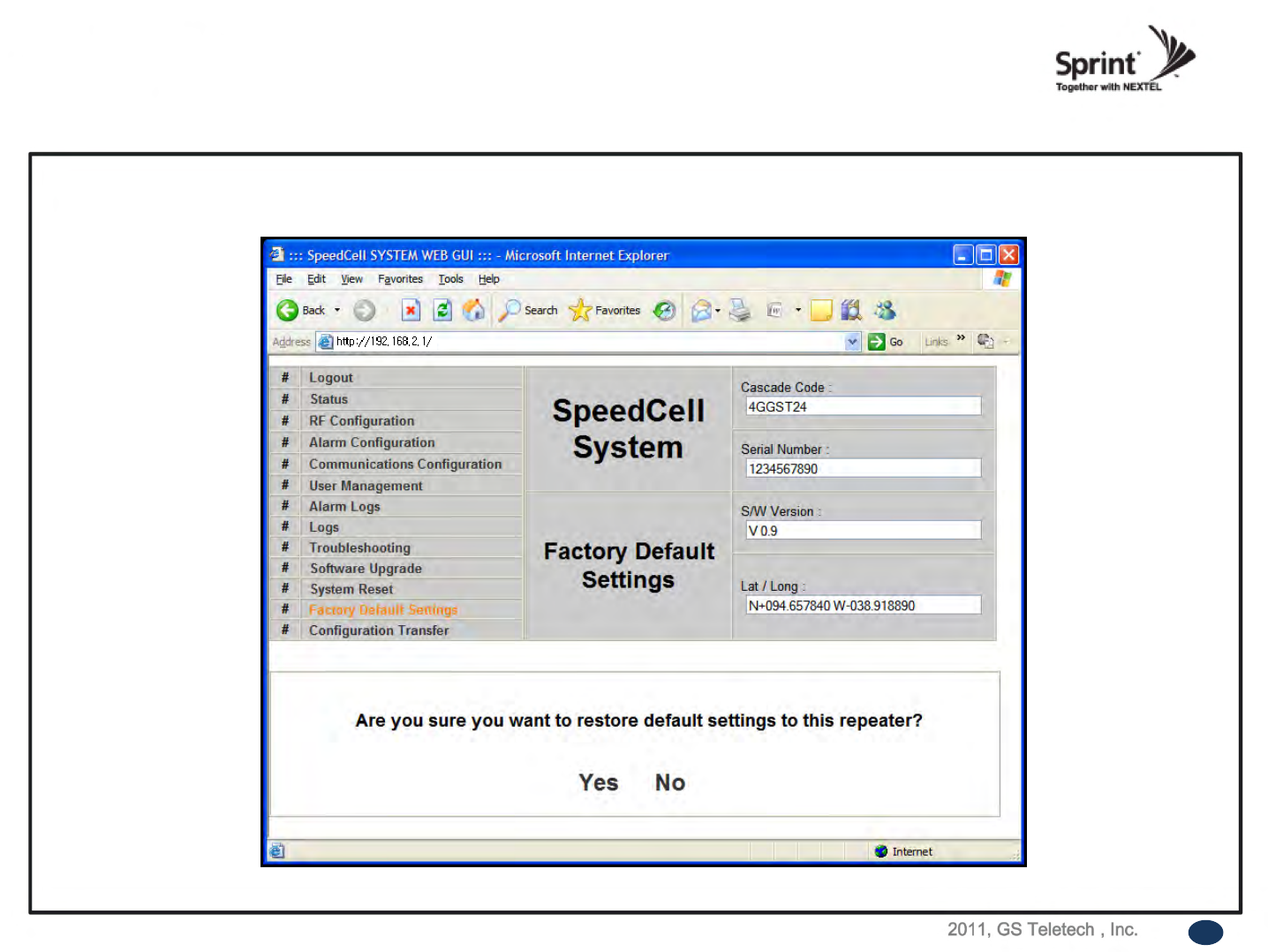The image size is (1268, 952).
Task: Click the page icon in the status bar
Action: coord(277,851)
